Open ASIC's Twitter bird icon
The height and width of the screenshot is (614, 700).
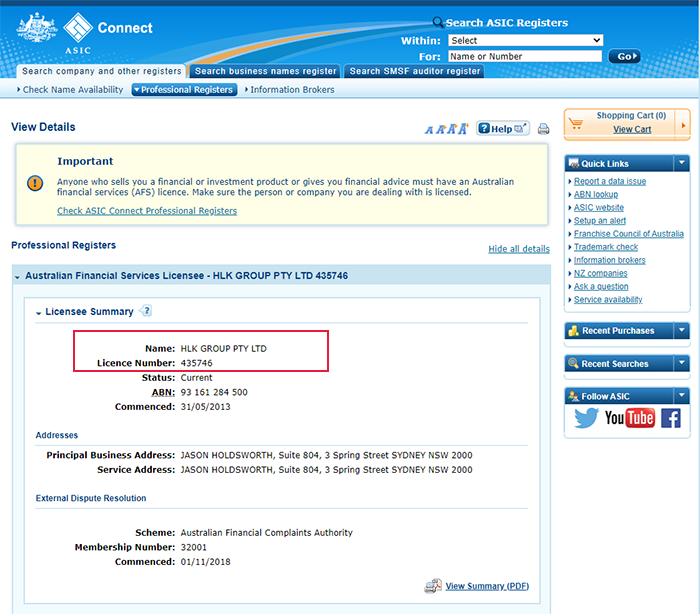pos(586,418)
